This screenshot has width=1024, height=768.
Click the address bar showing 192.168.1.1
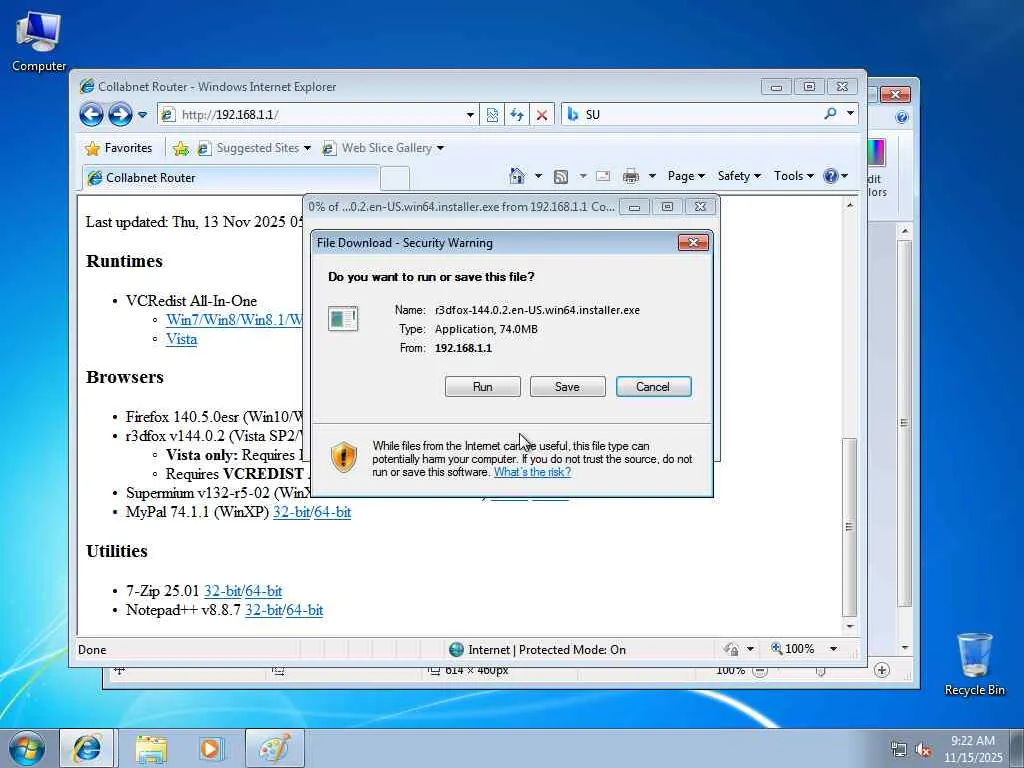click(317, 115)
